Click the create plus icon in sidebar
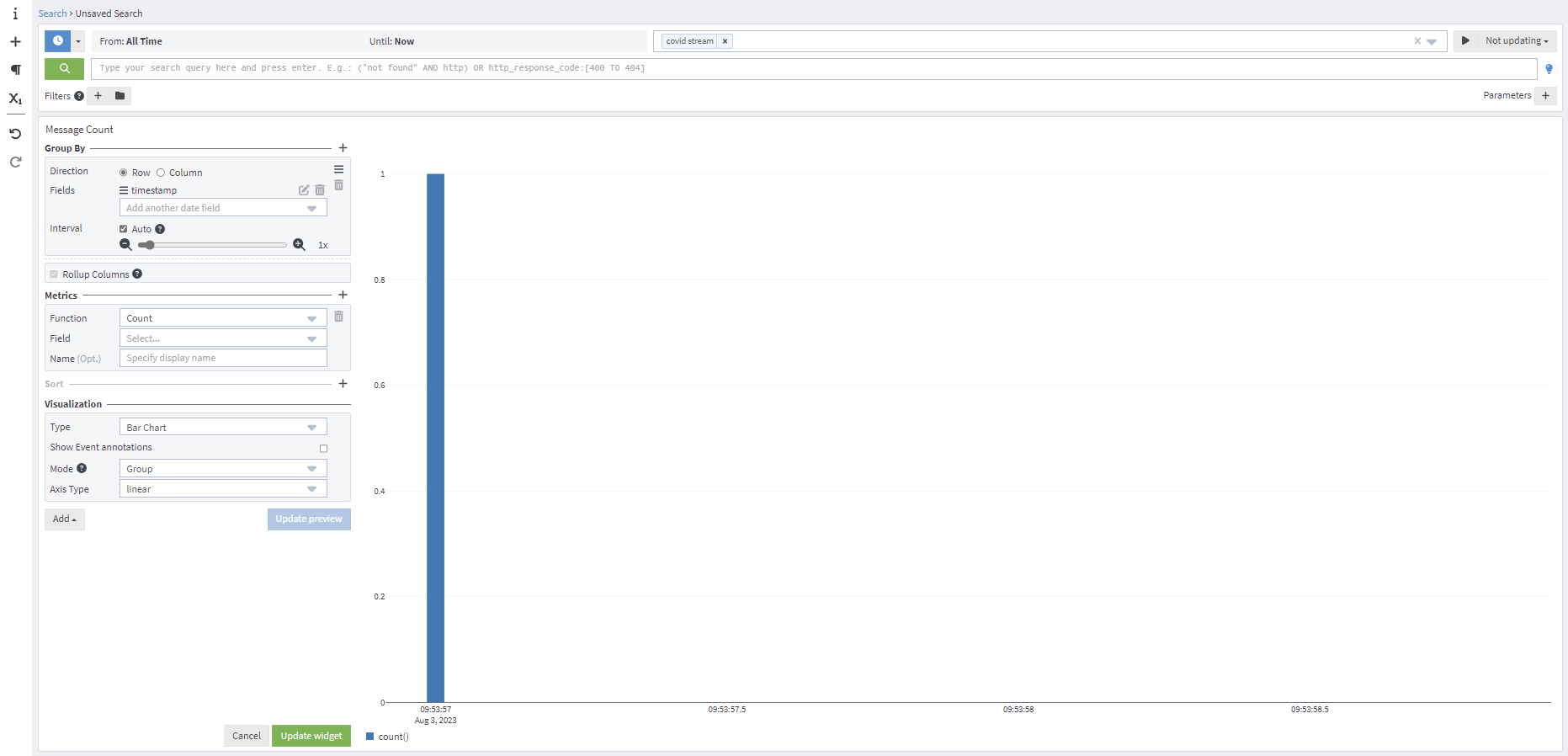Viewport: 1568px width, 756px height. [15, 41]
